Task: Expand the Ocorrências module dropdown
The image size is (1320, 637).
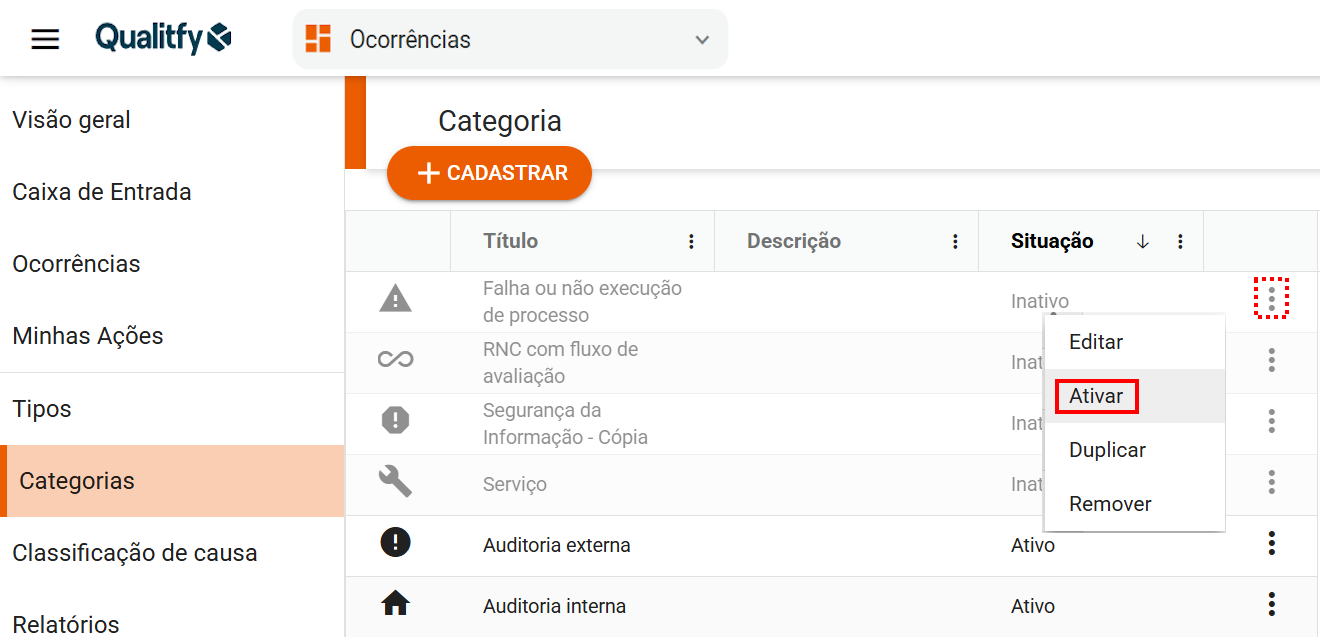Action: pos(702,40)
